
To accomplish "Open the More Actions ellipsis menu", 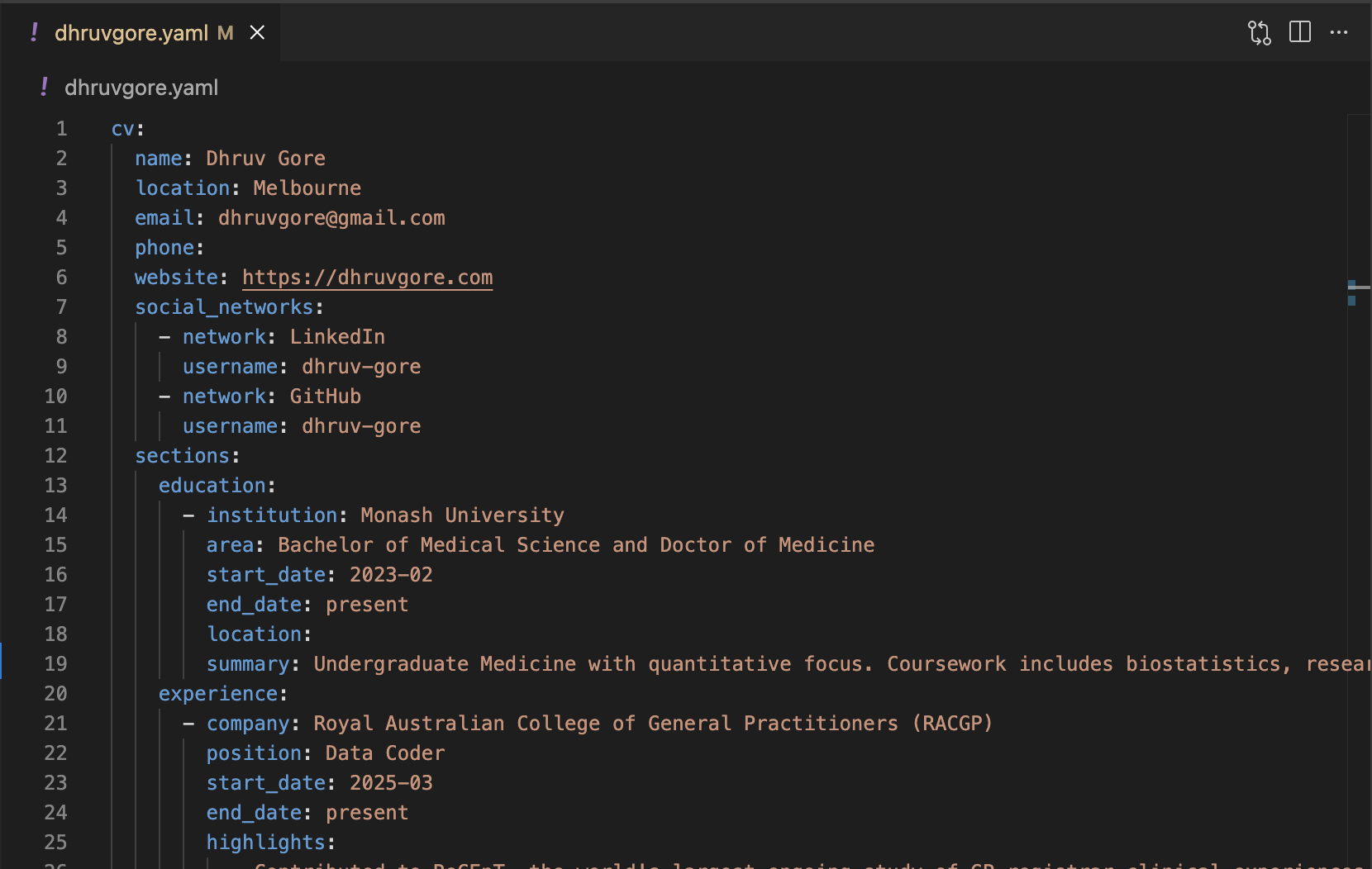I will tap(1339, 33).
